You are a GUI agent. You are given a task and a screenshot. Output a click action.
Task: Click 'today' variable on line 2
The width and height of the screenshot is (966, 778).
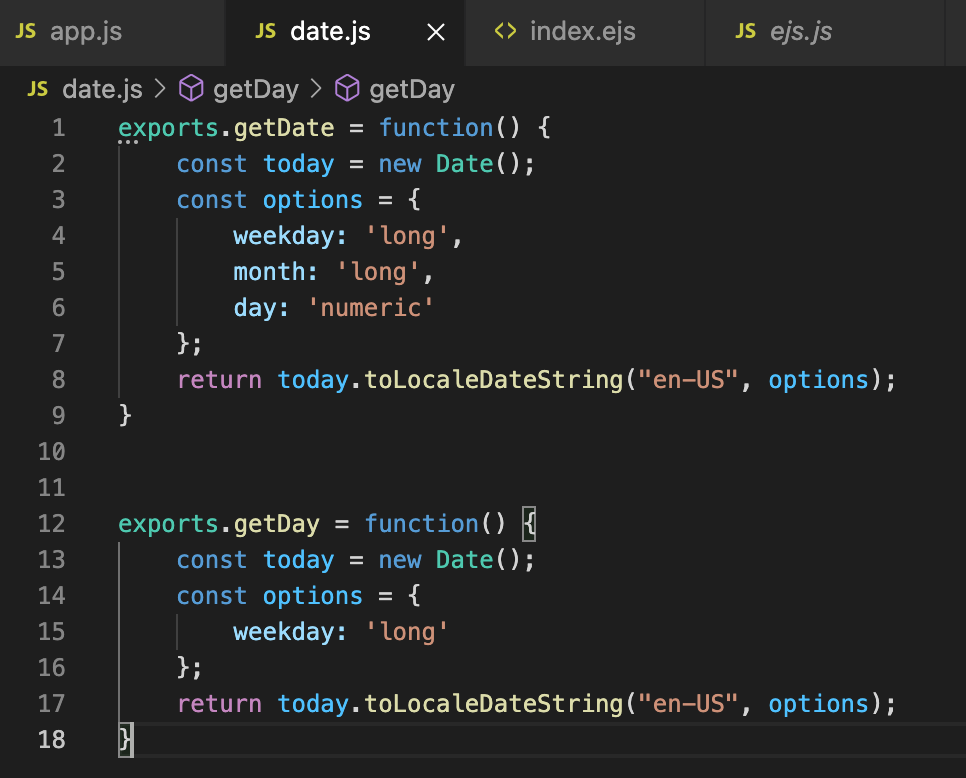coord(299,164)
